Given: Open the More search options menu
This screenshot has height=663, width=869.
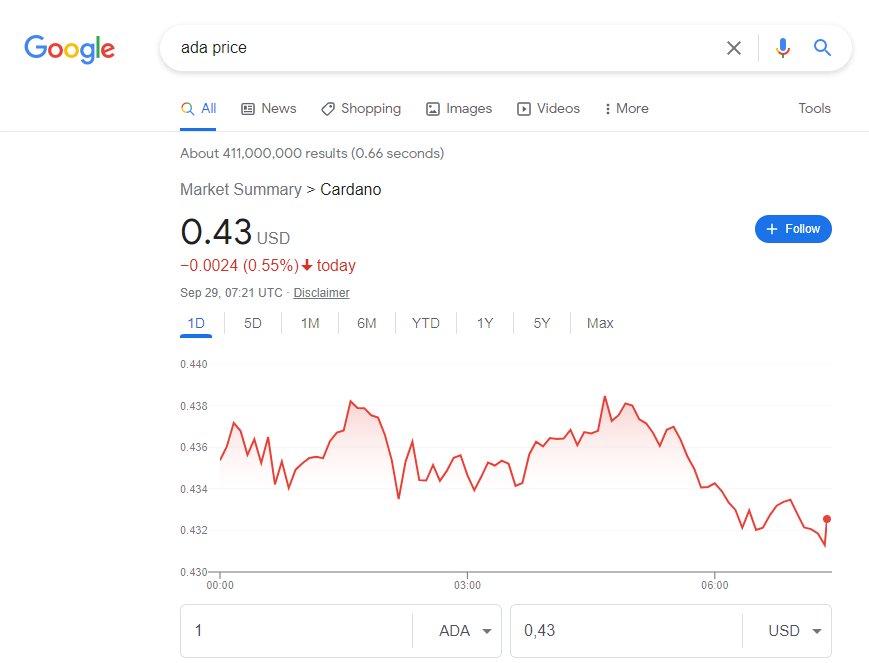Looking at the screenshot, I should click(x=627, y=109).
